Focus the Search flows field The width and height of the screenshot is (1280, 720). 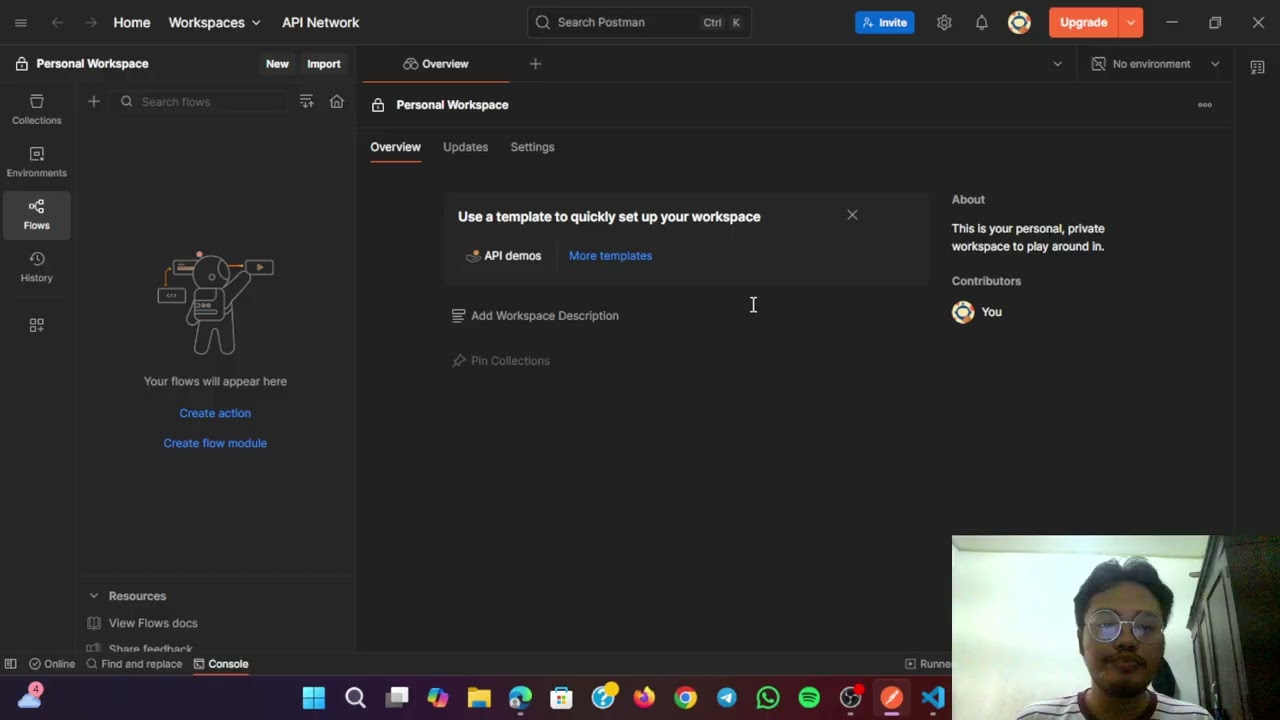(x=200, y=101)
